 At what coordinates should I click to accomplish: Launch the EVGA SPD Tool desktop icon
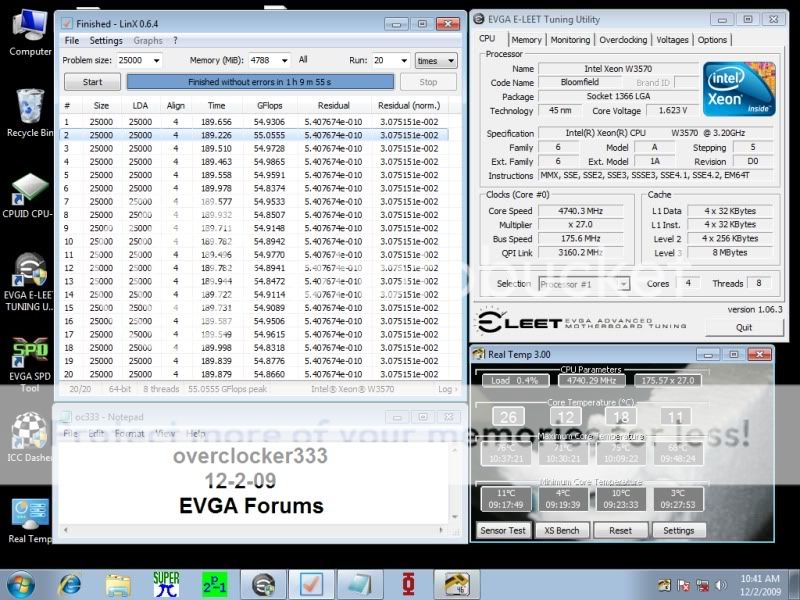(x=30, y=353)
